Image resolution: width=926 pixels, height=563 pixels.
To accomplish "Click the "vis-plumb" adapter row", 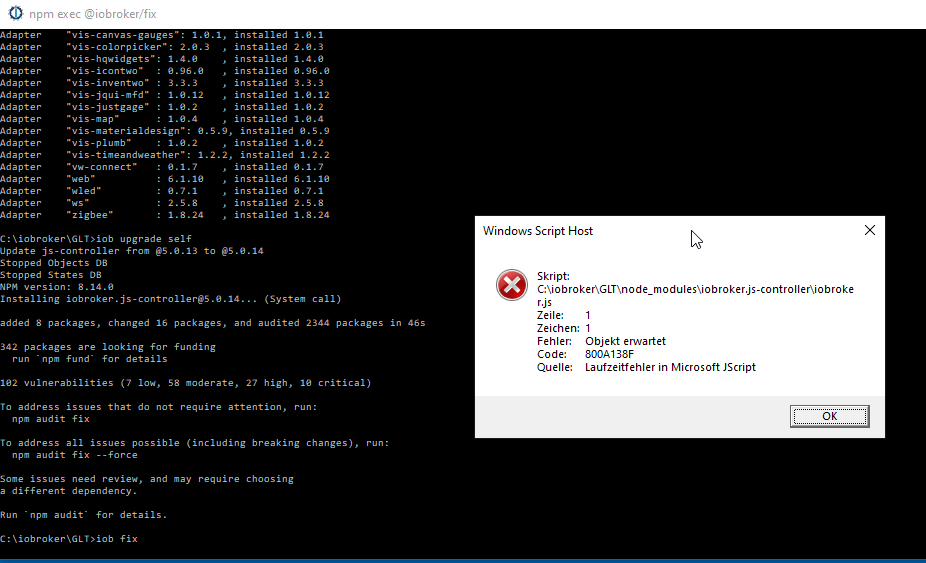I will [162, 143].
